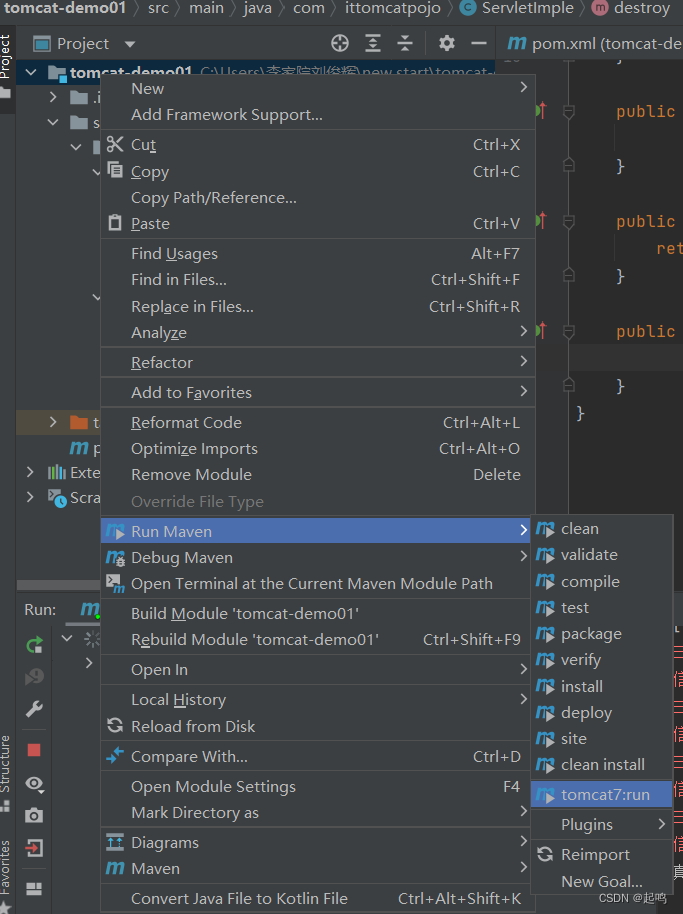Image resolution: width=683 pixels, height=914 pixels.
Task: Click the Open Terminal Maven icon
Action: [115, 583]
